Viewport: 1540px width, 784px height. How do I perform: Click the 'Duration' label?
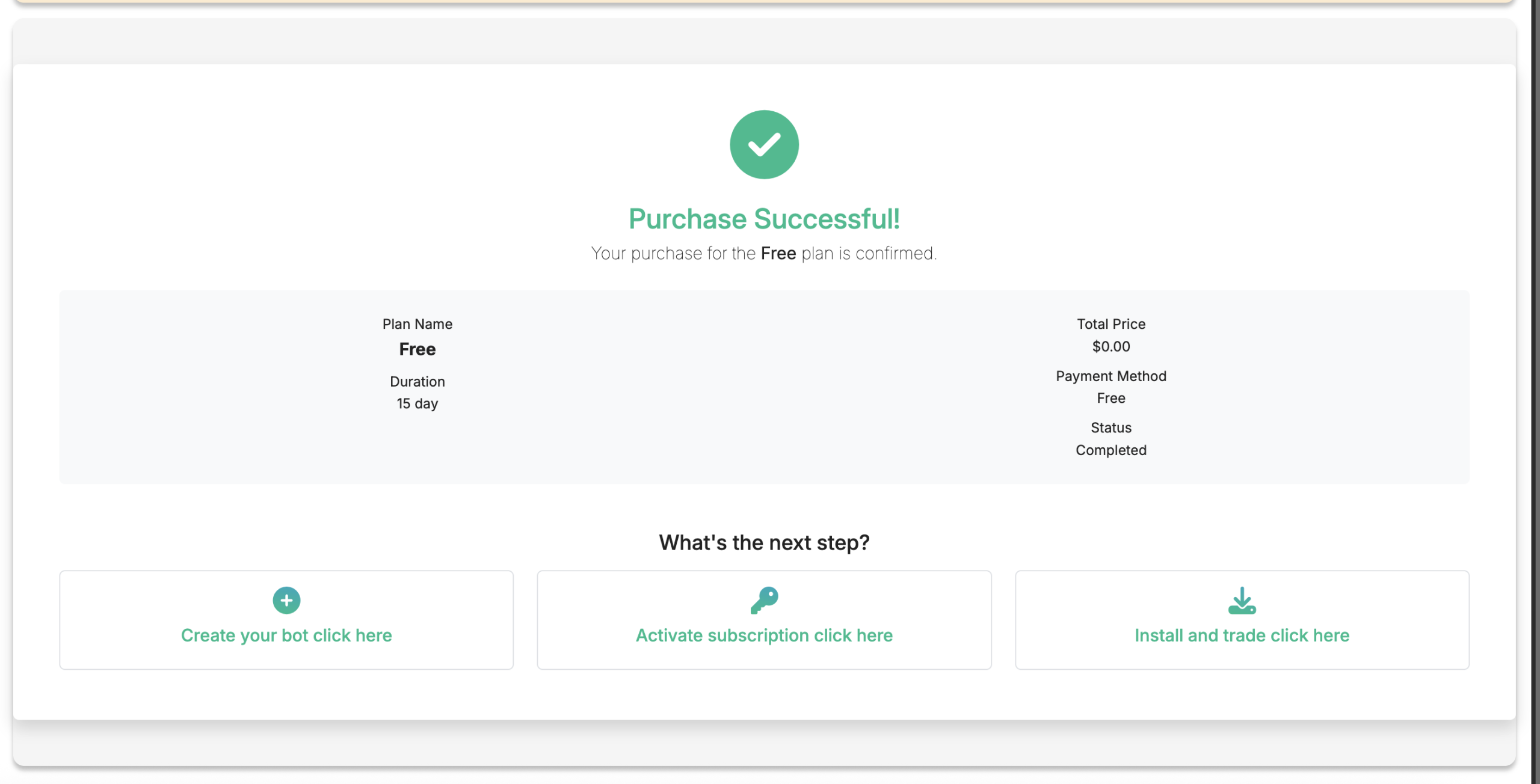pos(417,382)
